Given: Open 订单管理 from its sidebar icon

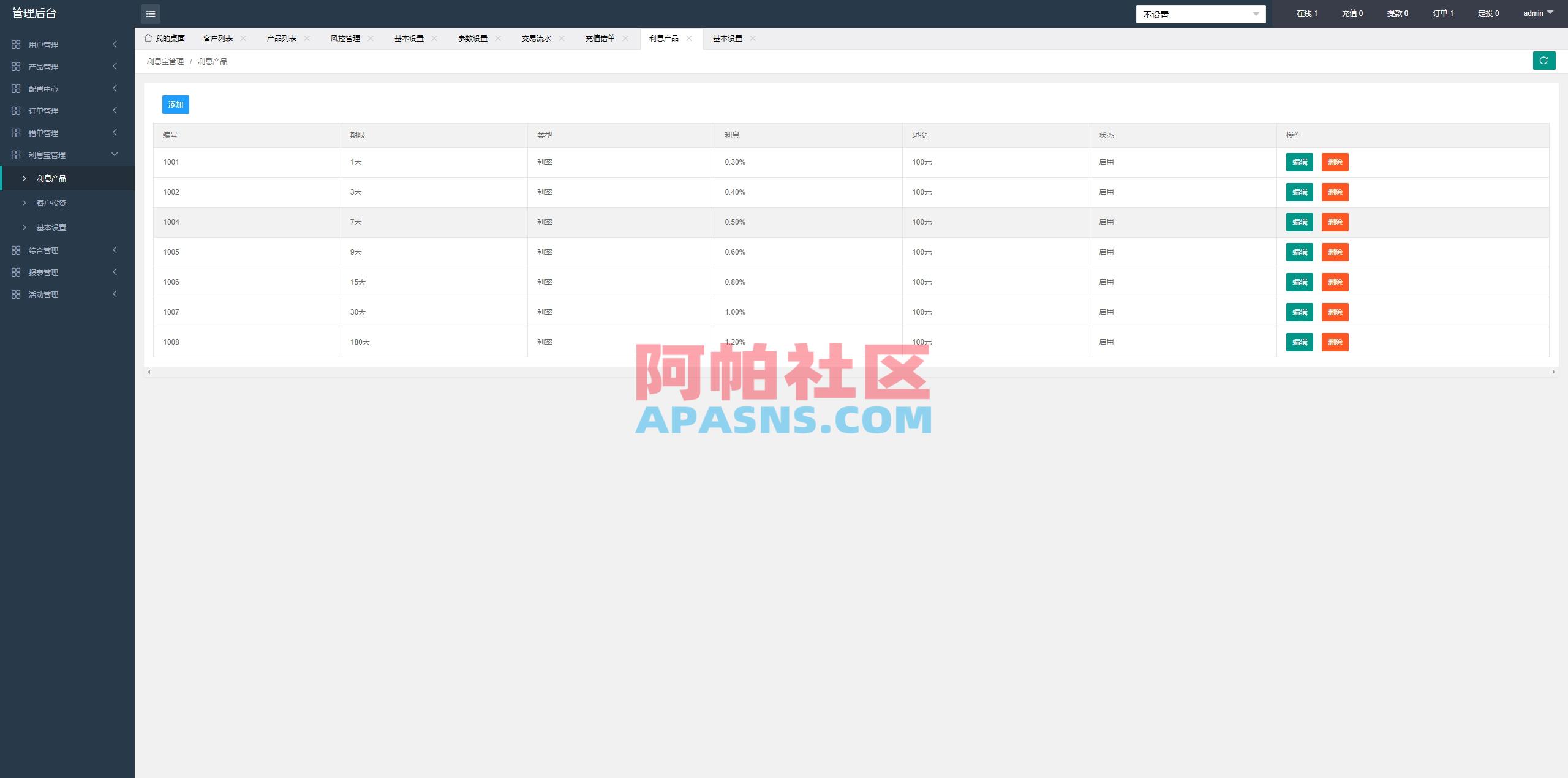Looking at the screenshot, I should click(16, 110).
